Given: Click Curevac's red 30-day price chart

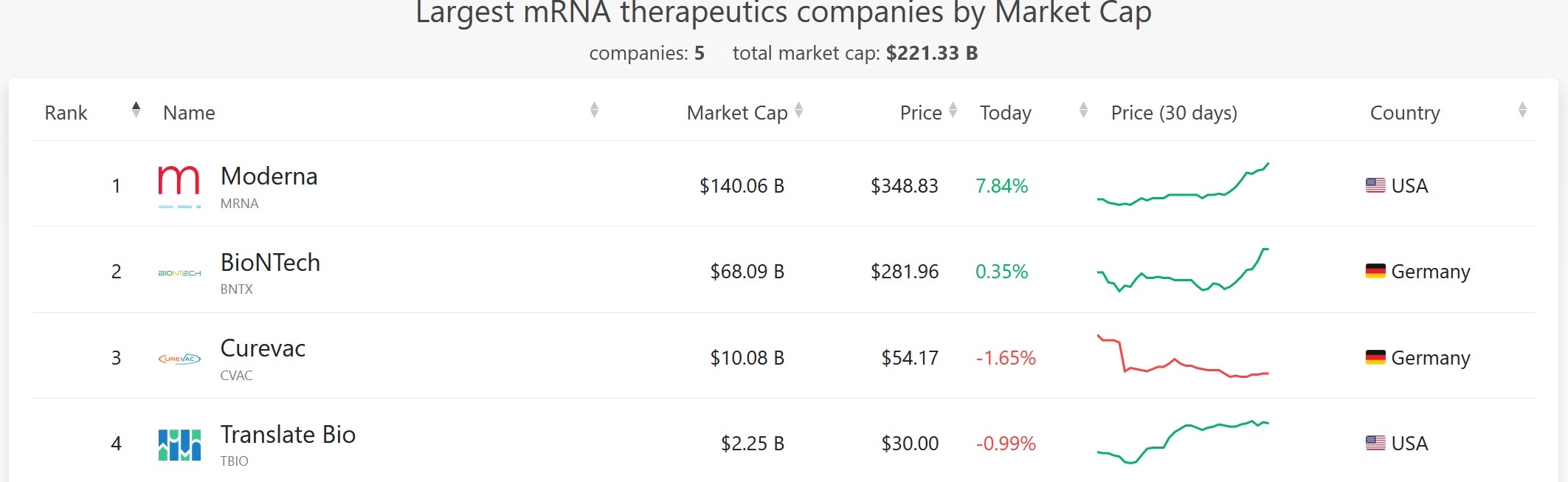Looking at the screenshot, I should 1183,357.
